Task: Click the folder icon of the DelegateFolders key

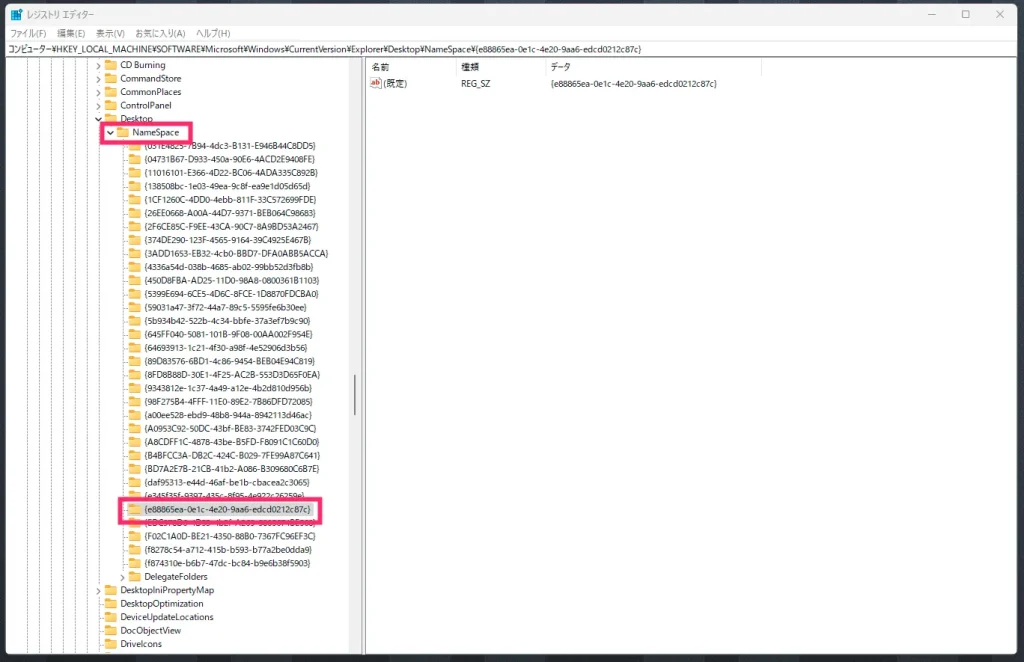Action: point(134,577)
